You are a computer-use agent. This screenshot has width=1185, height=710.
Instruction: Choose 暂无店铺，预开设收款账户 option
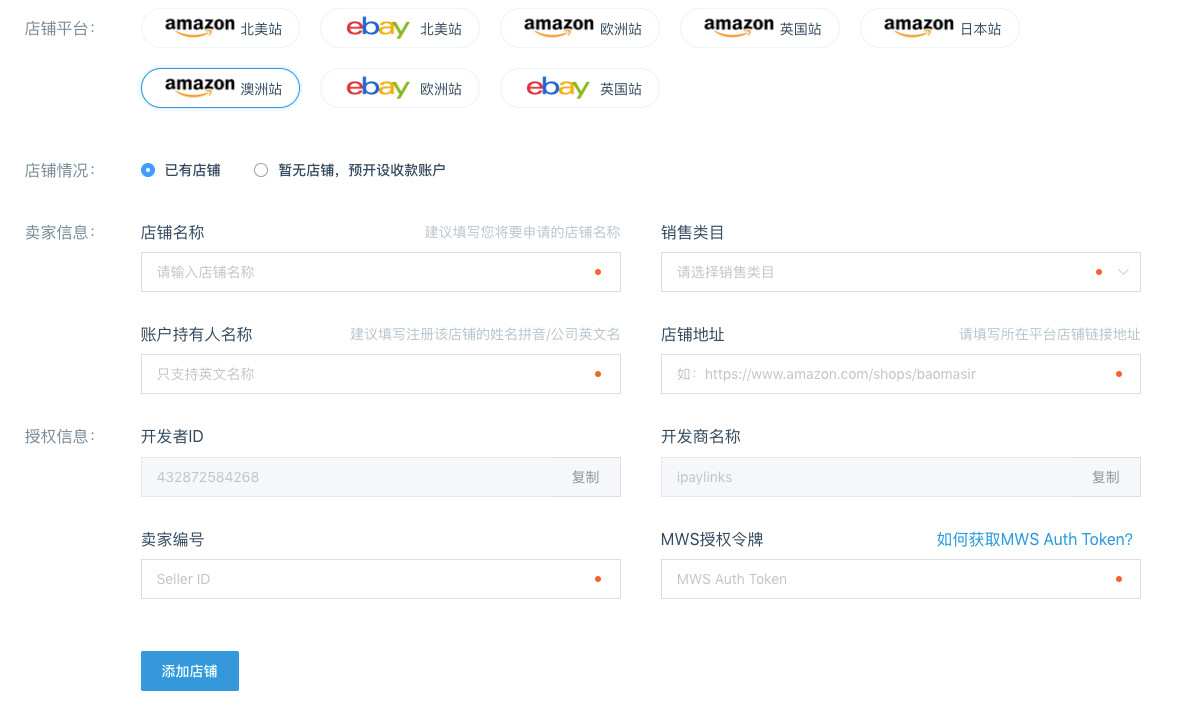pos(261,170)
